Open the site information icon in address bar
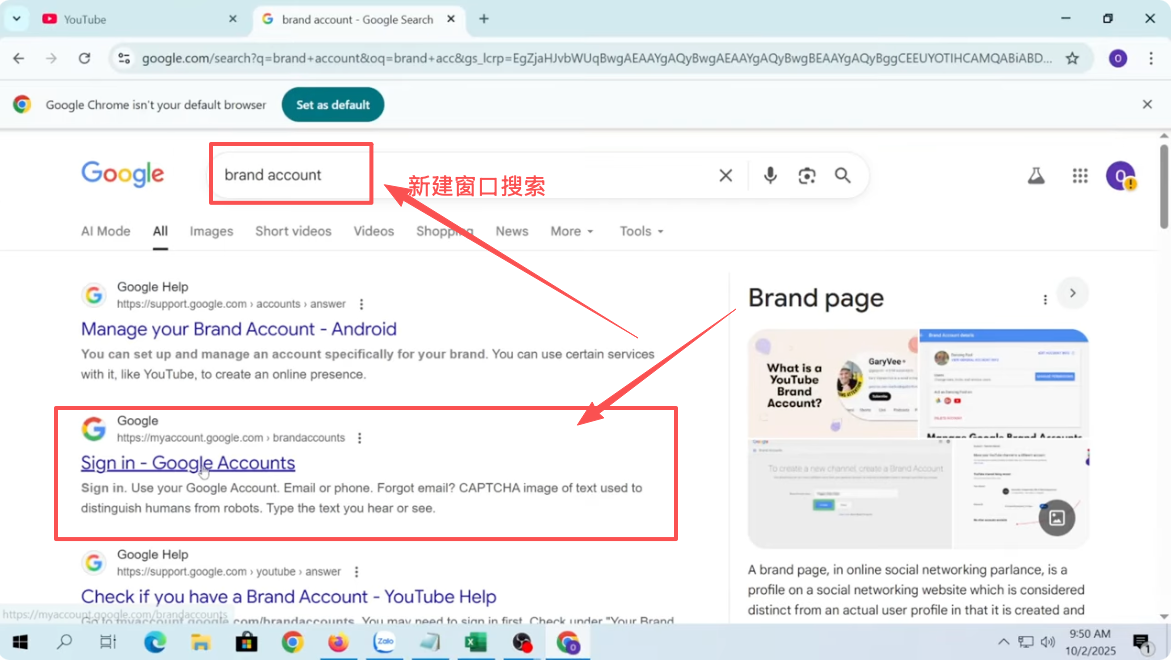Viewport: 1175px width, 664px height. [124, 58]
